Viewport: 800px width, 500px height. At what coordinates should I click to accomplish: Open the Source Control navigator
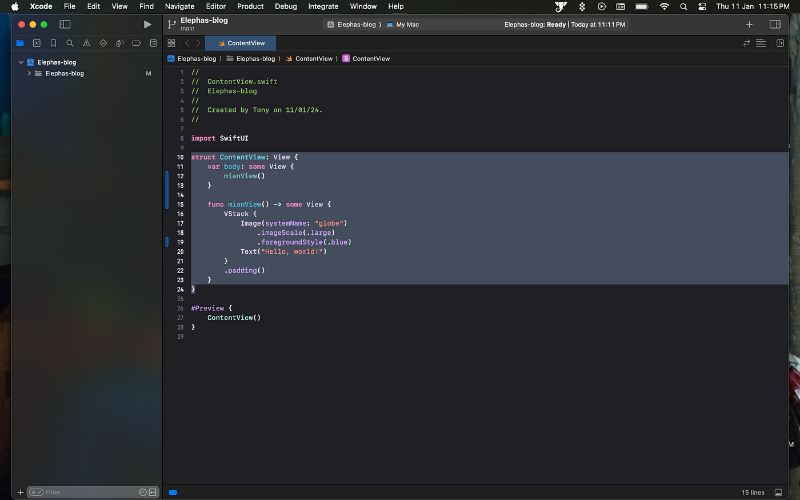point(36,43)
